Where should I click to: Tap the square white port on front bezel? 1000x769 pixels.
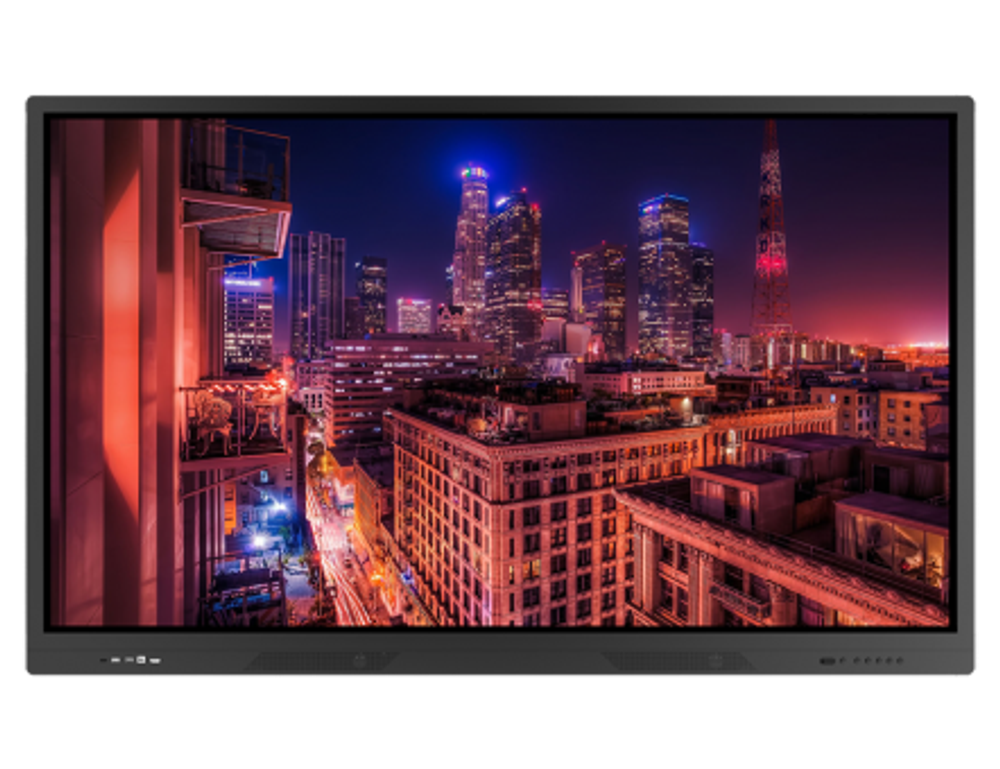pos(141,660)
